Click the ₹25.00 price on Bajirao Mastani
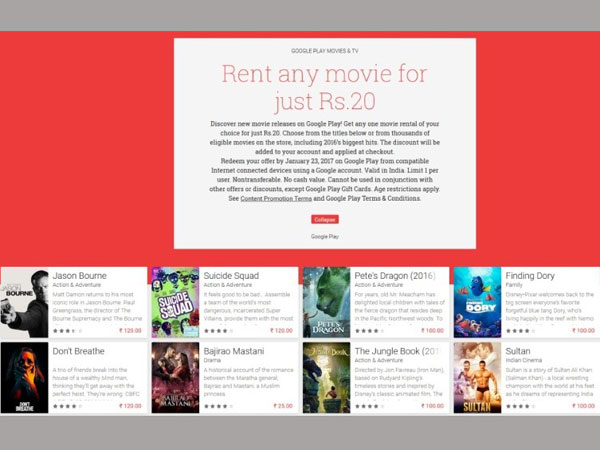600x450 pixels. 283,406
